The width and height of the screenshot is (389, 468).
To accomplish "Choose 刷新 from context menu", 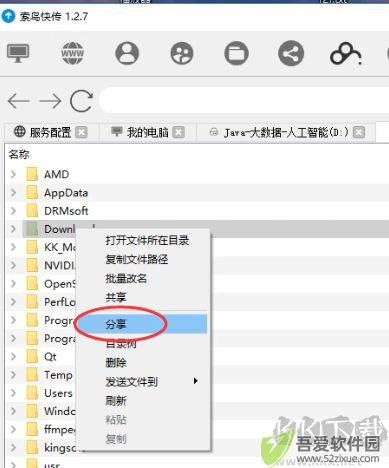I will point(116,400).
